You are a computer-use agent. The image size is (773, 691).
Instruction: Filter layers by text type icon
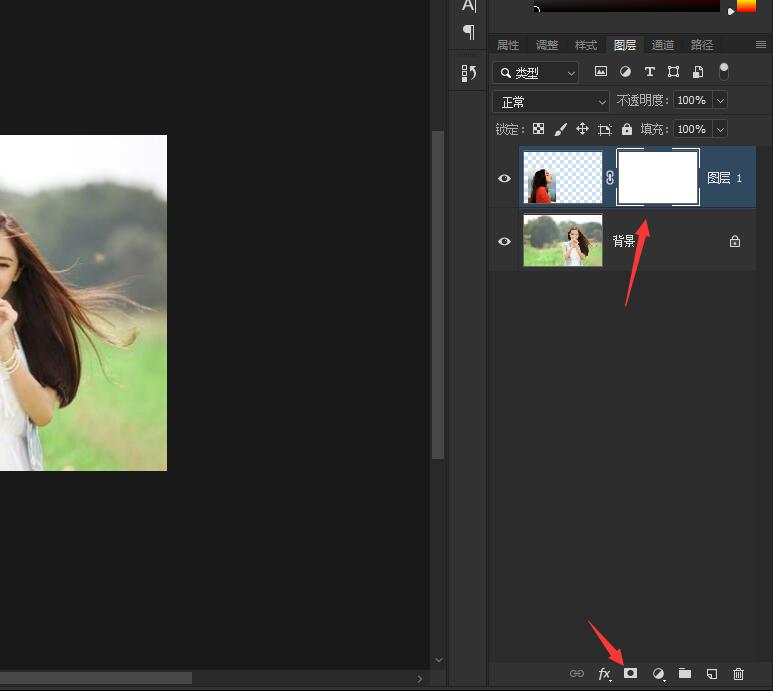(x=649, y=72)
